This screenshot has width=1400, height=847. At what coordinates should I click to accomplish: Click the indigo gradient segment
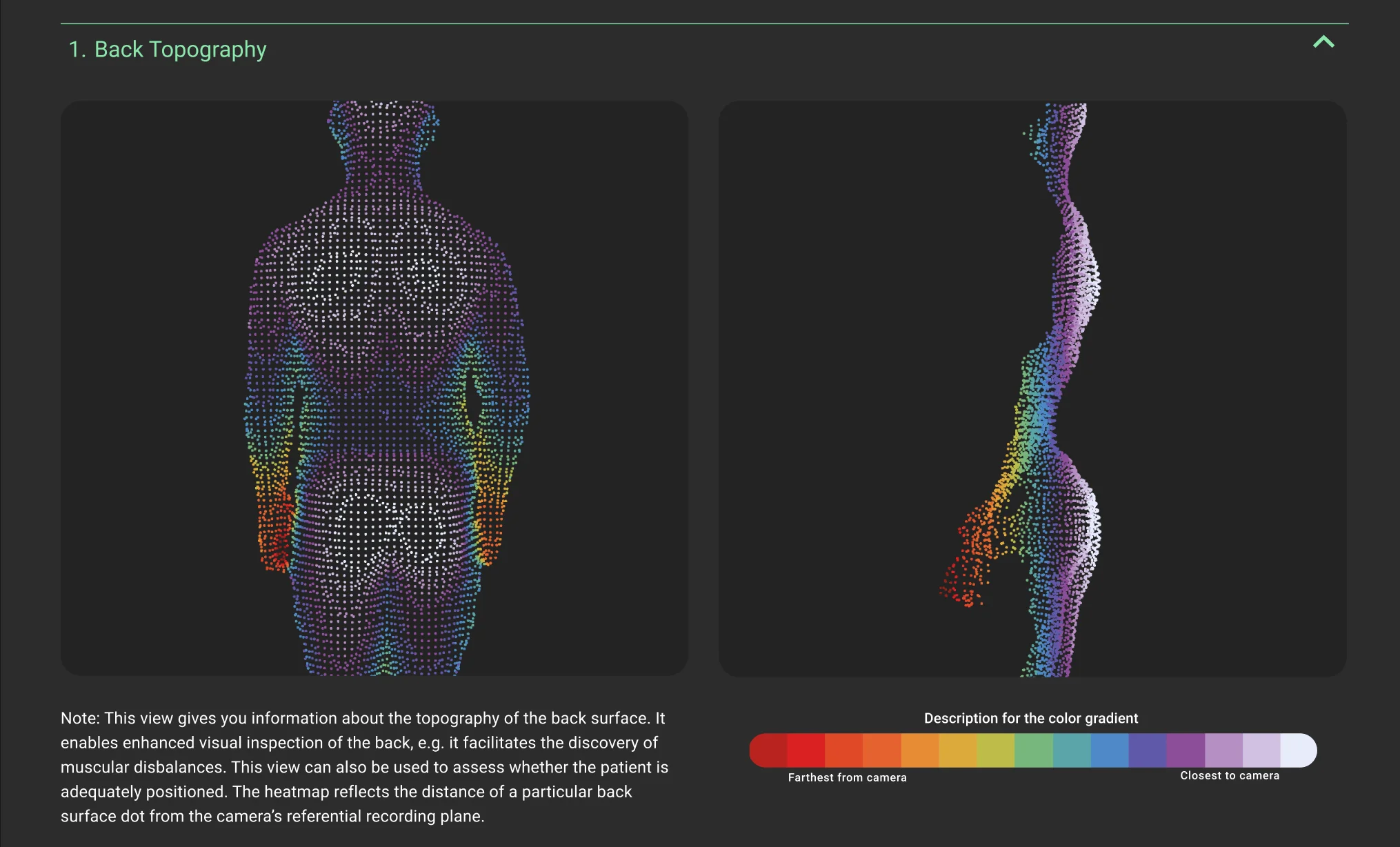tap(1148, 750)
